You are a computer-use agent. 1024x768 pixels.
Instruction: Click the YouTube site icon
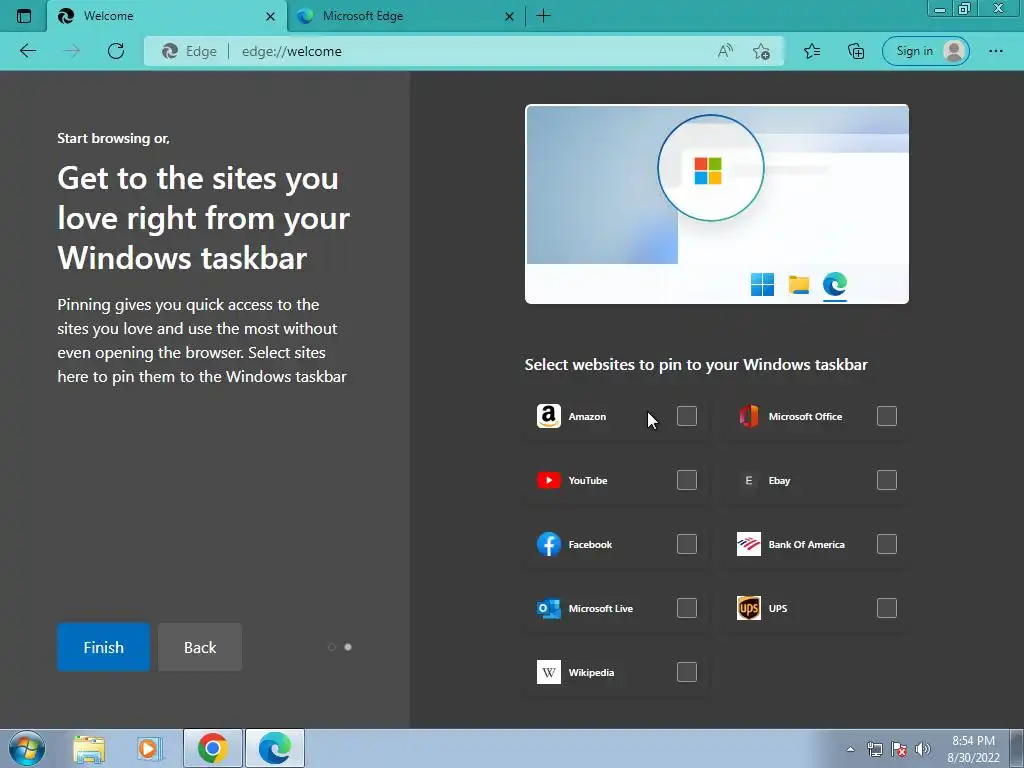click(549, 480)
